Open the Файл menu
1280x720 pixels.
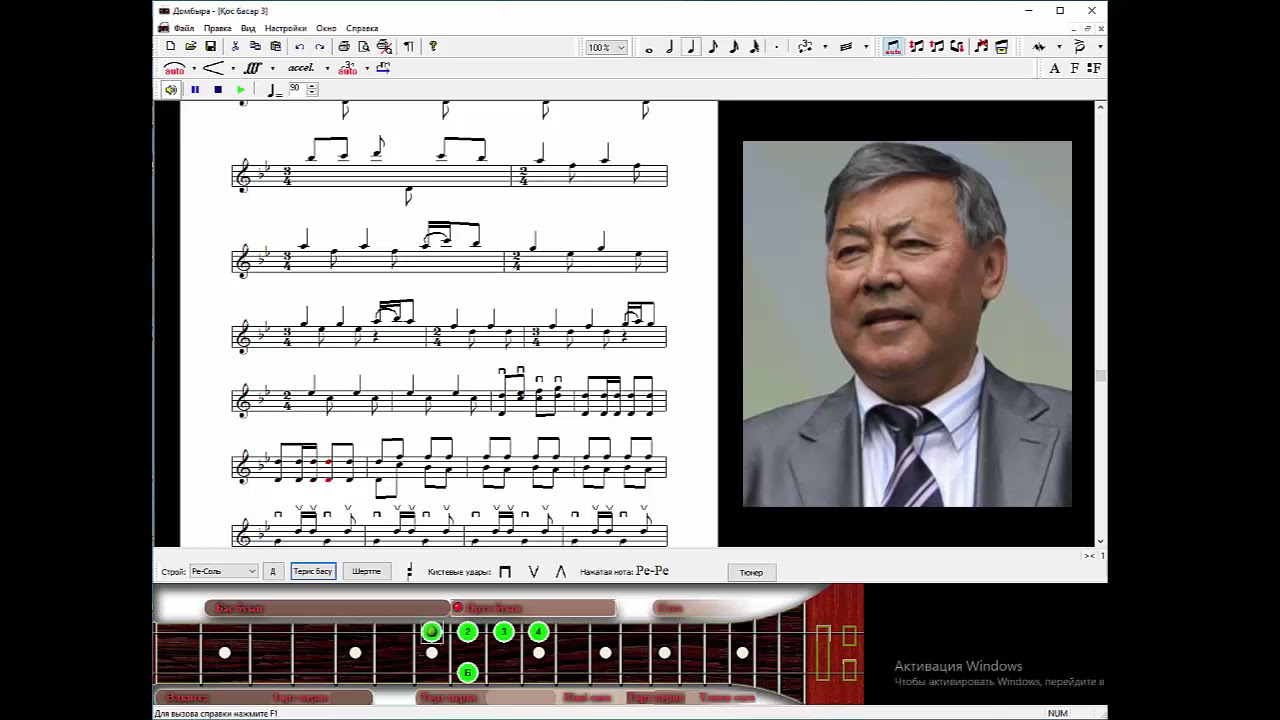point(184,28)
